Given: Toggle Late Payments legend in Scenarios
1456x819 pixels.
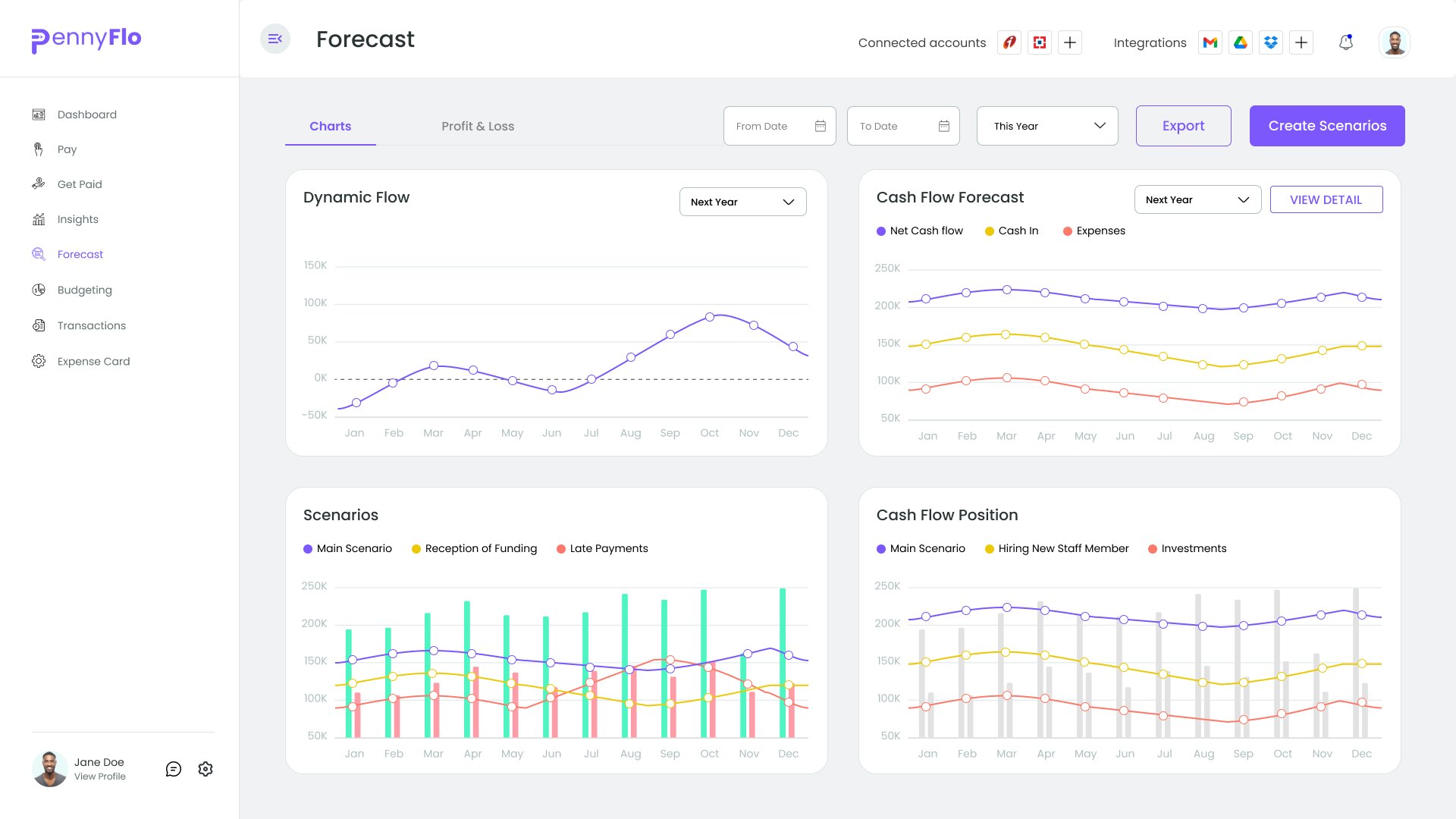Looking at the screenshot, I should pos(602,548).
